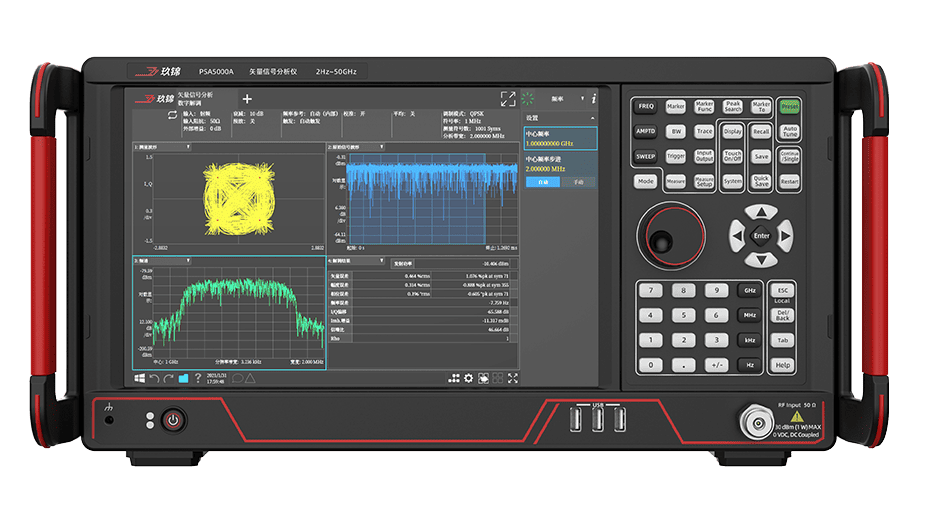
Task: Open the speech bubble message icon
Action: click(x=237, y=378)
